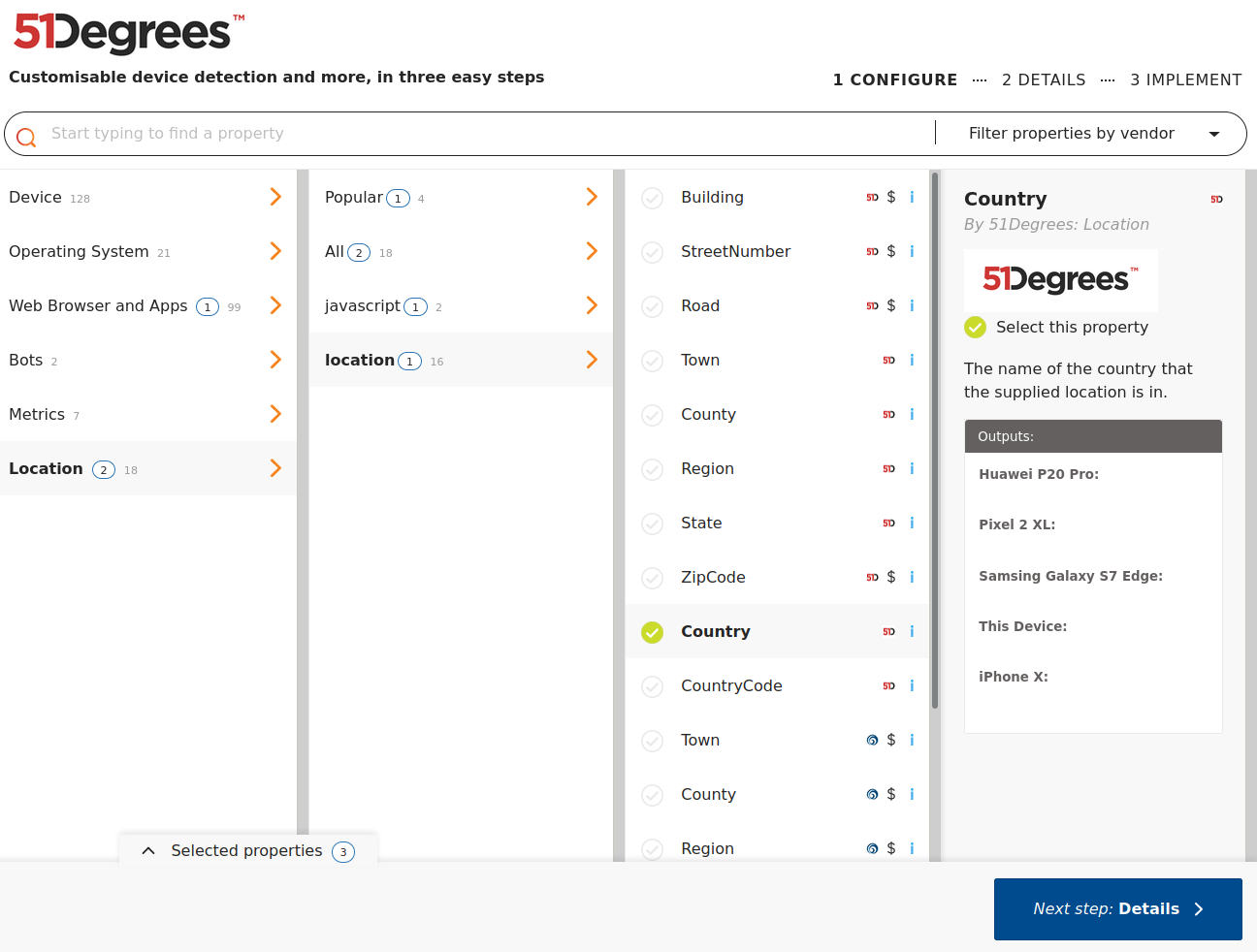
Task: Show info for Country property
Action: coord(912,631)
